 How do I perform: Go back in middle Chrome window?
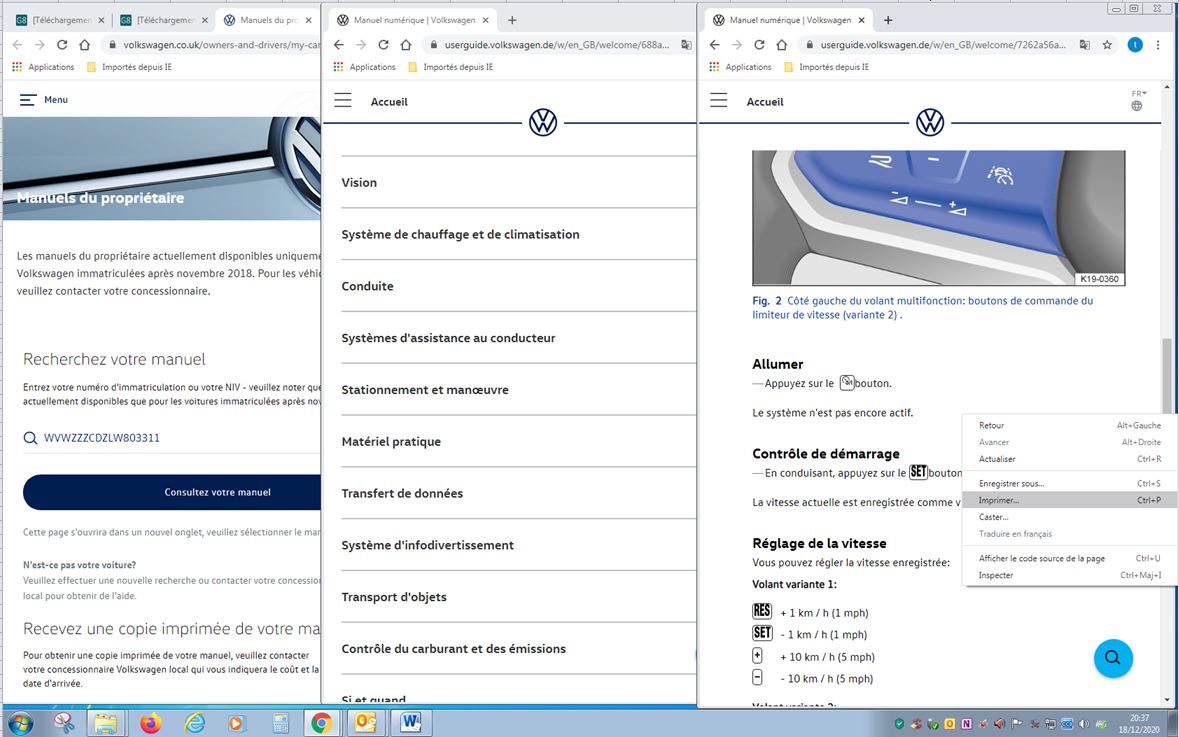(x=338, y=45)
